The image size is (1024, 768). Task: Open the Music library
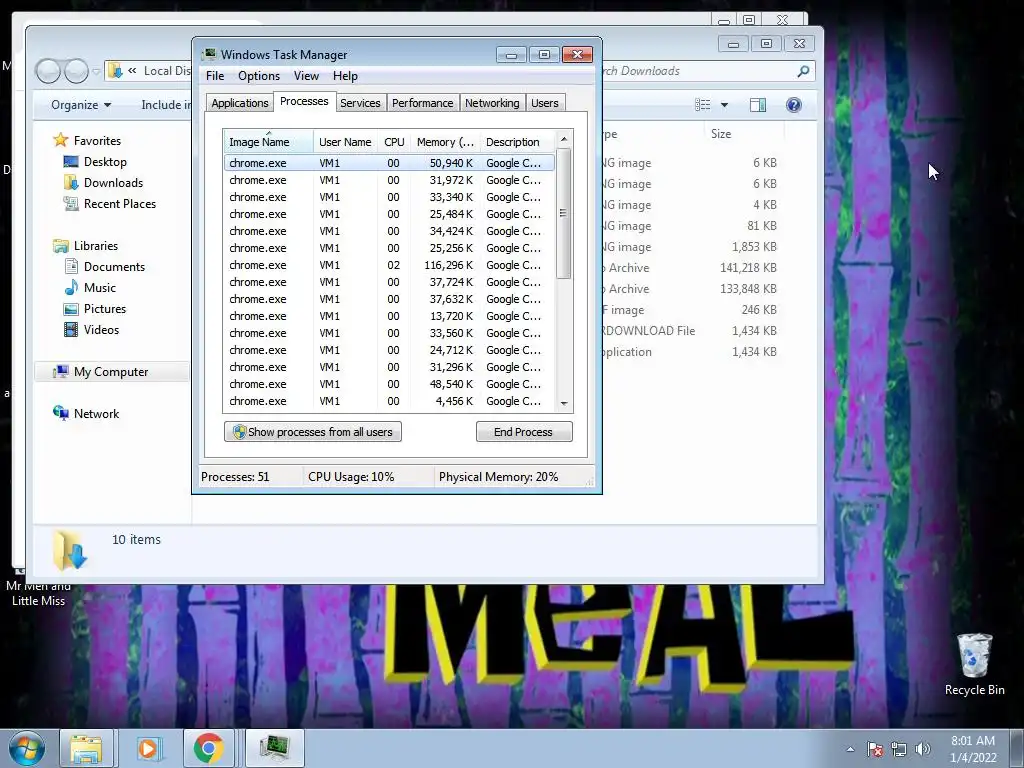coord(89,287)
